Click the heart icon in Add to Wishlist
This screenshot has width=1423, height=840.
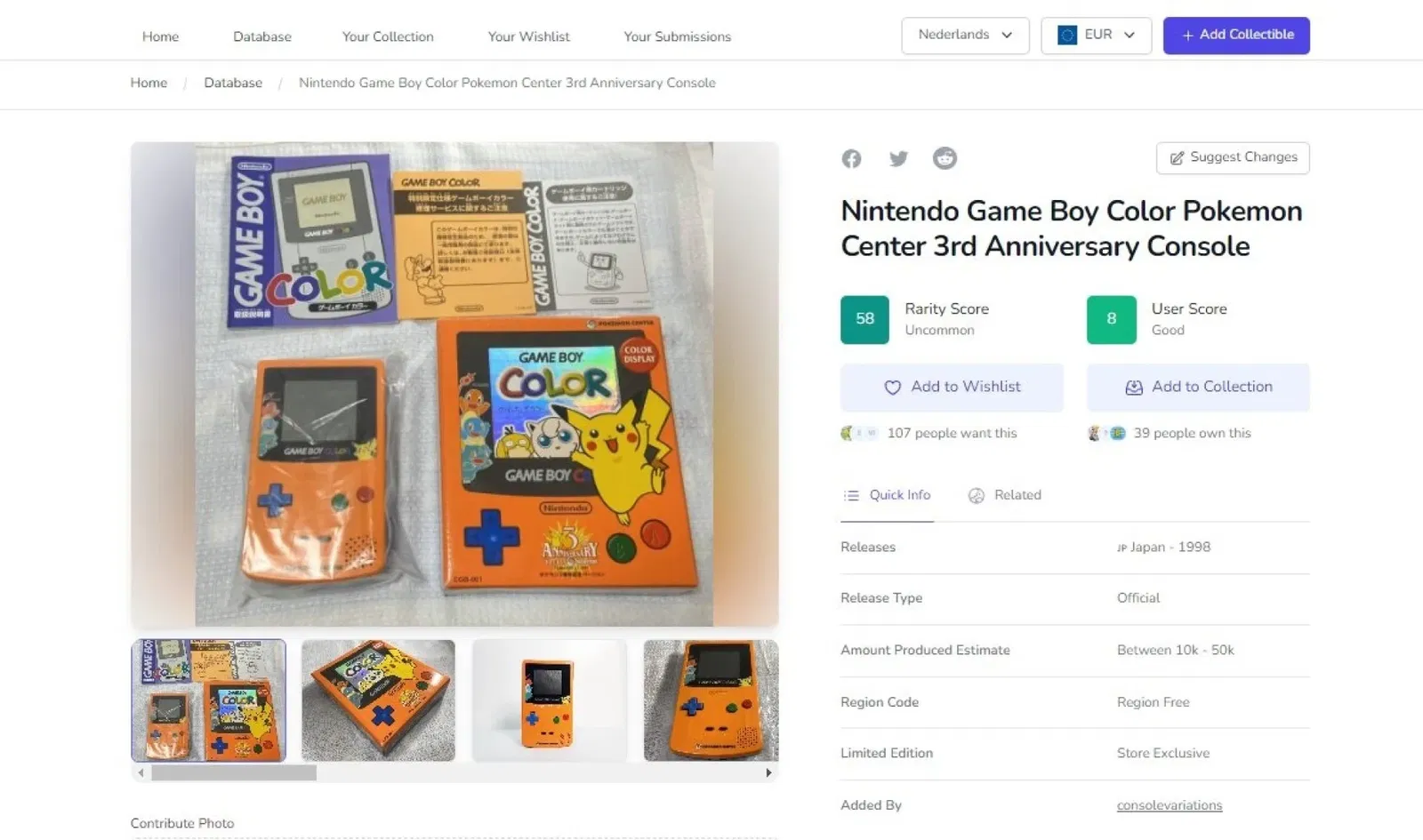coord(893,388)
